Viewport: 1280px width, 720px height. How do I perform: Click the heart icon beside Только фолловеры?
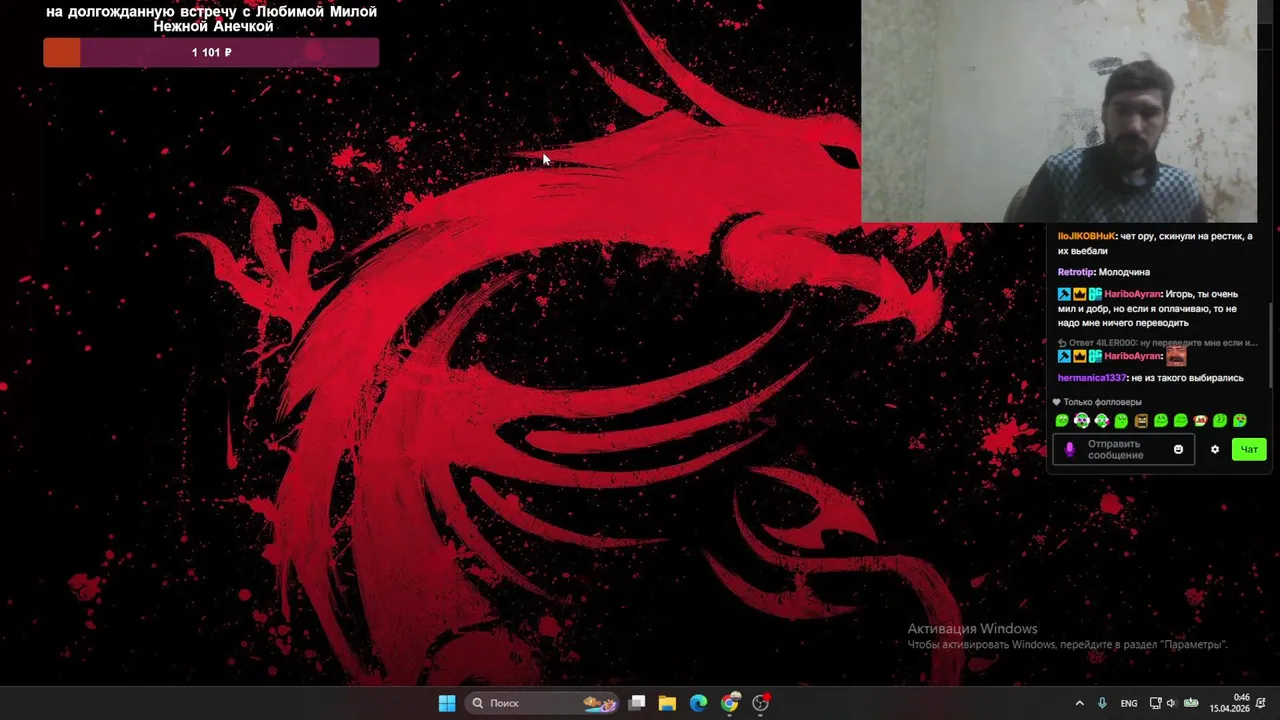[x=1057, y=402]
